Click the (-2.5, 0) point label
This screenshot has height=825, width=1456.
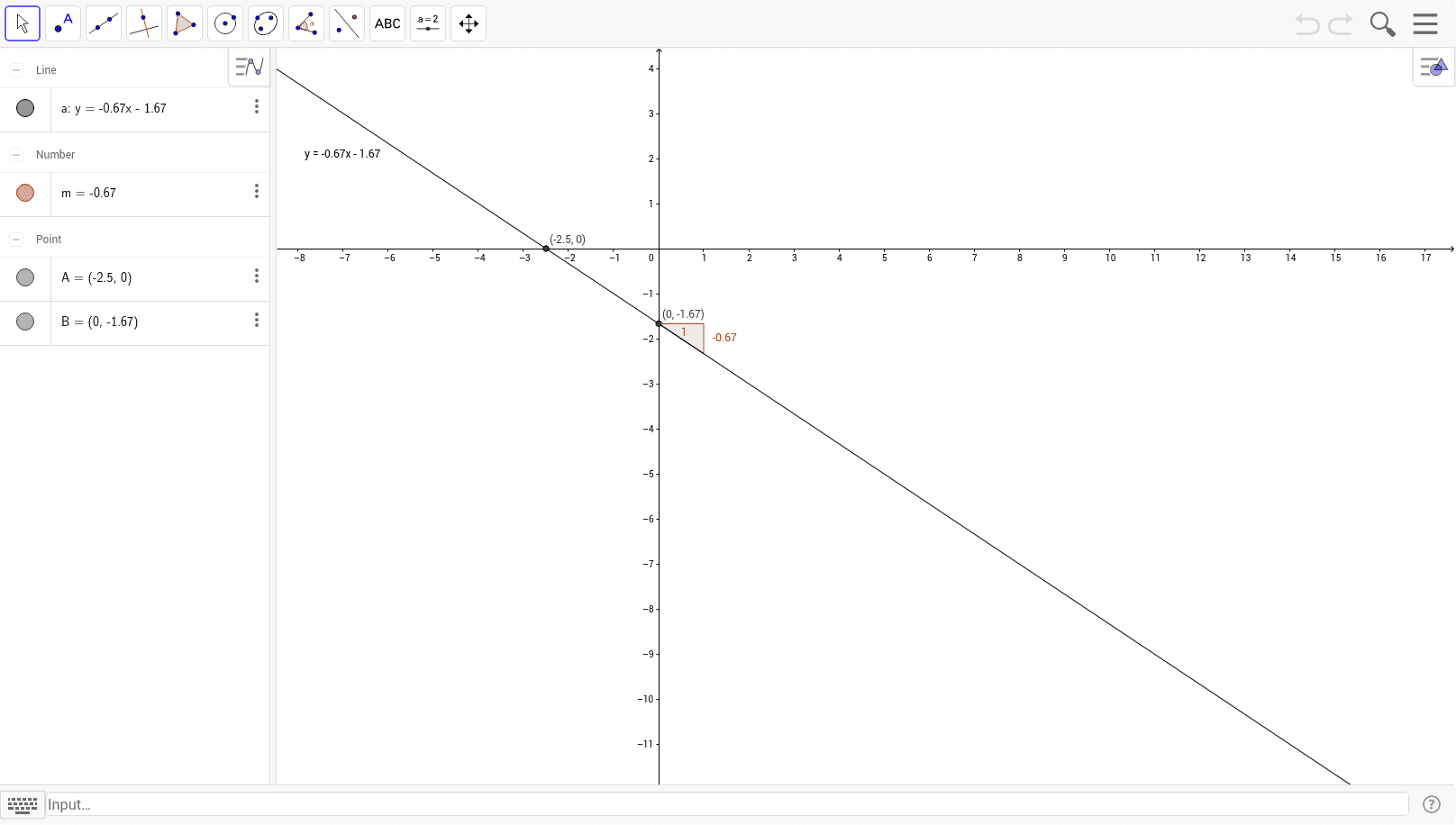(568, 240)
